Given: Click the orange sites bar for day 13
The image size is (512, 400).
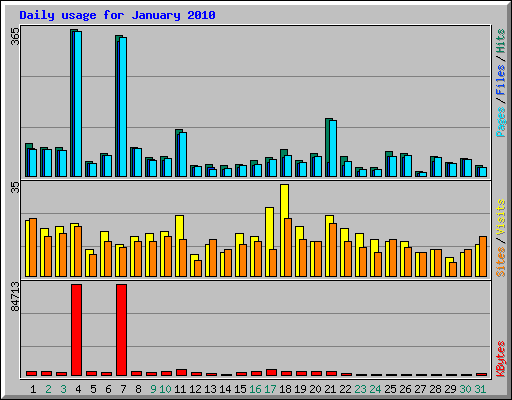Looking at the screenshot, I should coord(213,258).
